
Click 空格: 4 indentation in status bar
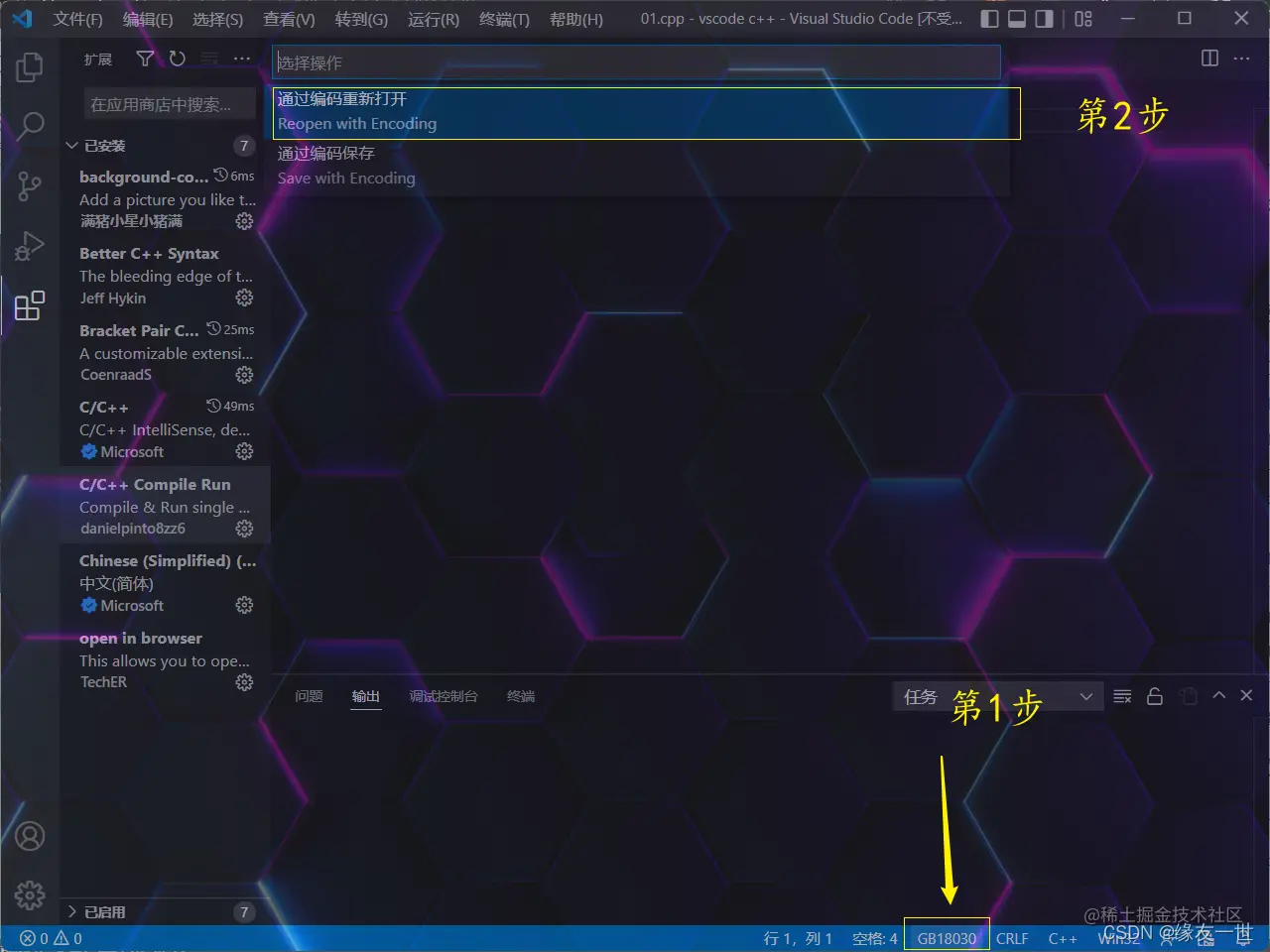pyautogui.click(x=875, y=938)
